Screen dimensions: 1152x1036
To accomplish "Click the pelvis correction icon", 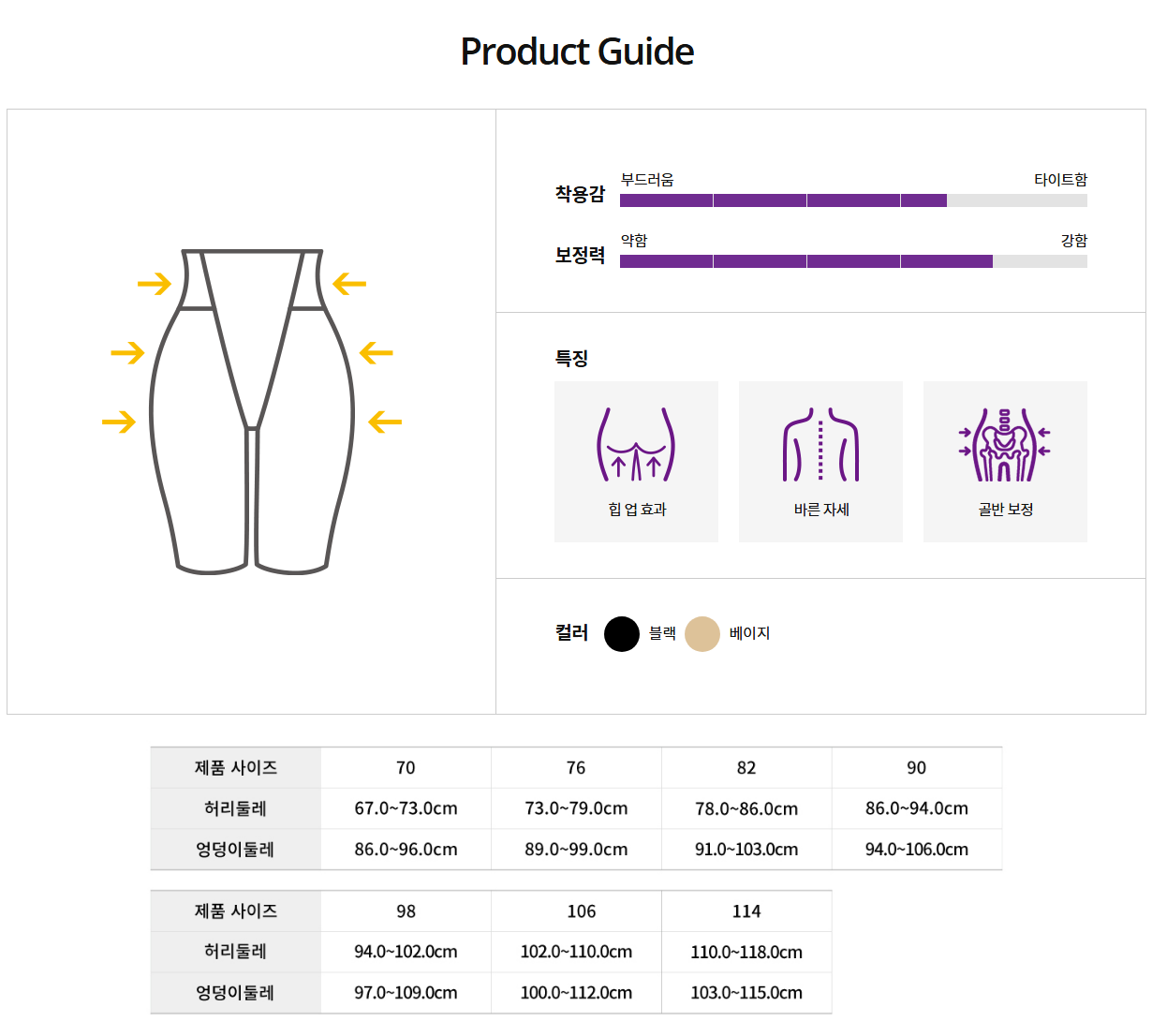I will tap(1005, 445).
